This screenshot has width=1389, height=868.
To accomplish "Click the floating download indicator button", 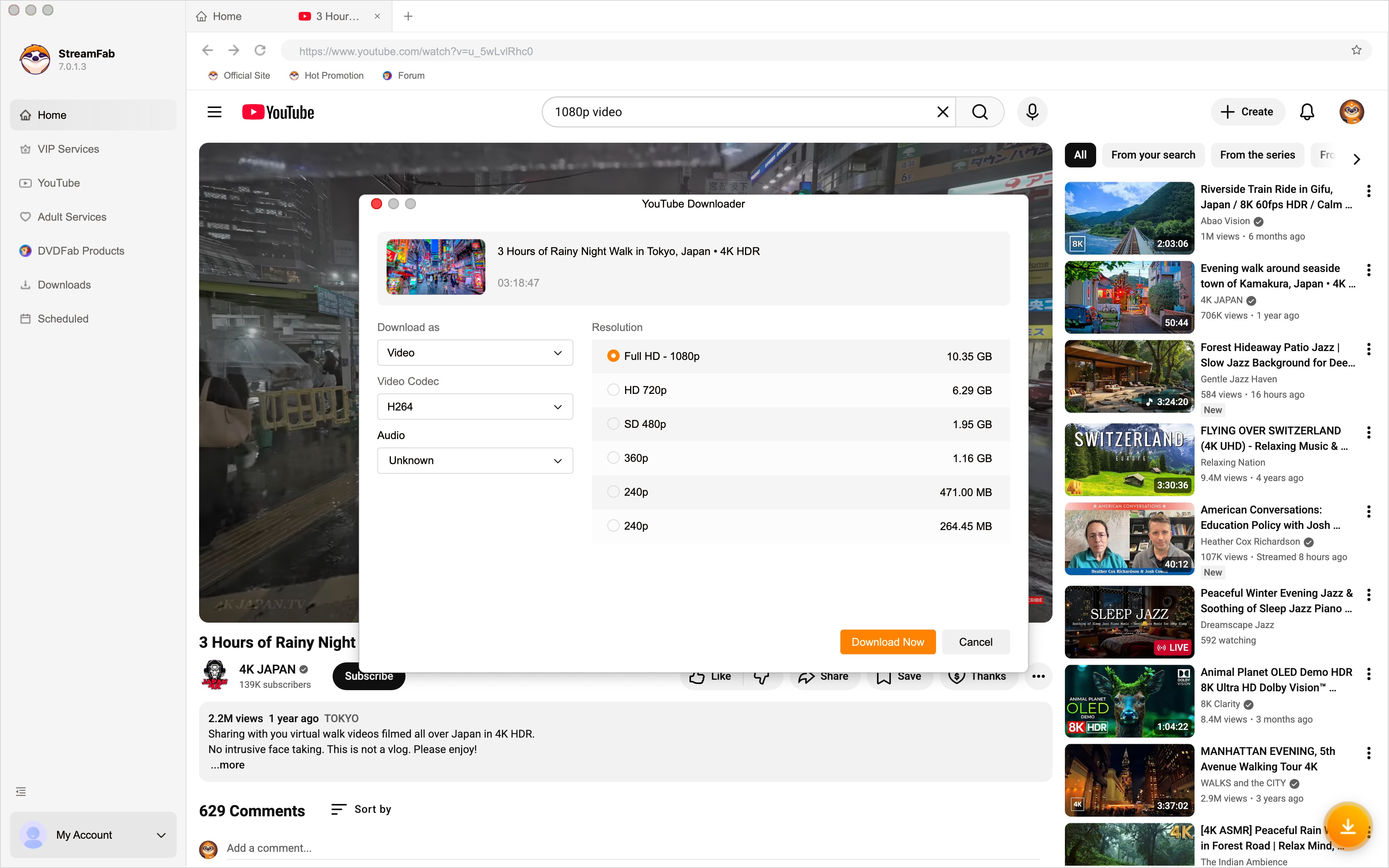I will 1348,826.
